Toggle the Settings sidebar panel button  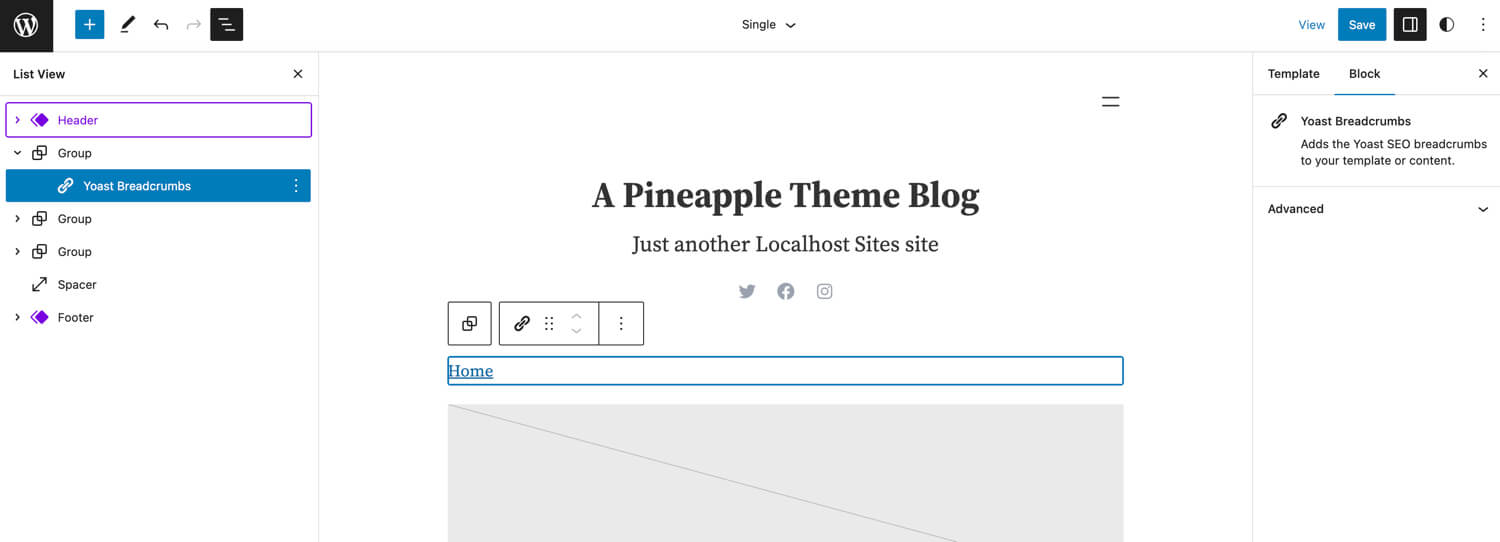[1410, 25]
